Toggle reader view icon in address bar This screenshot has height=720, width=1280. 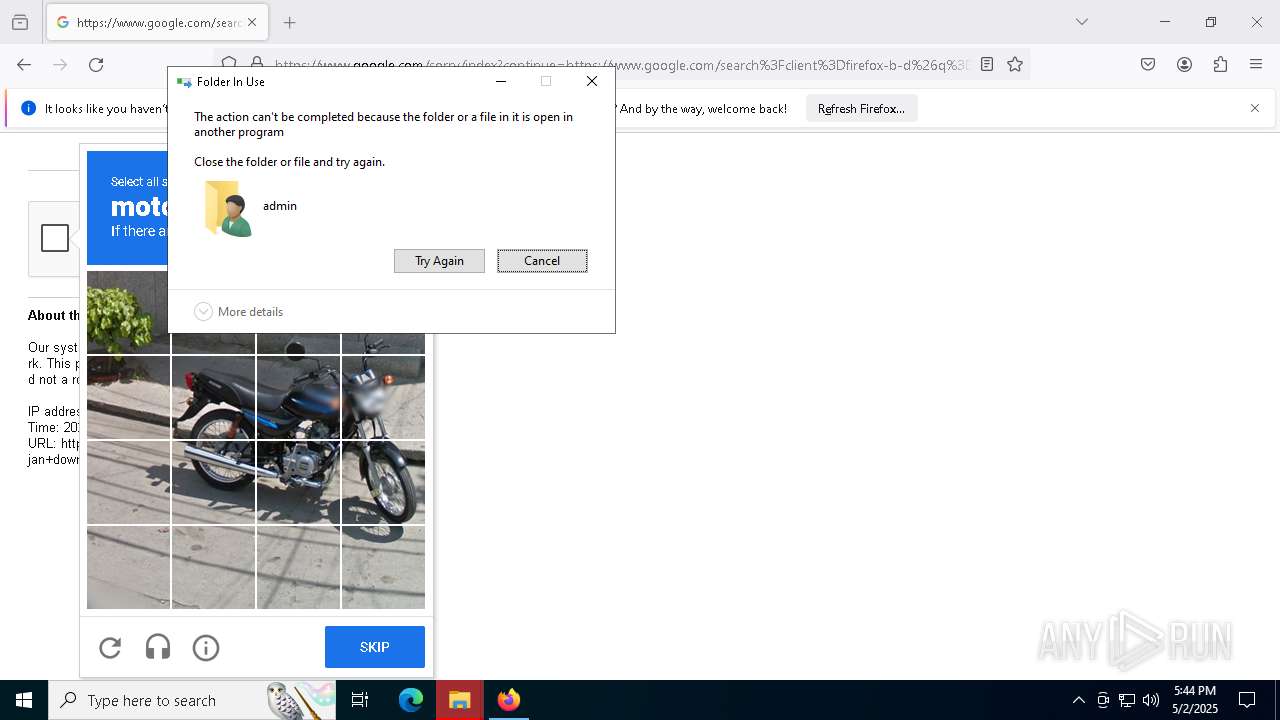pyautogui.click(x=987, y=65)
